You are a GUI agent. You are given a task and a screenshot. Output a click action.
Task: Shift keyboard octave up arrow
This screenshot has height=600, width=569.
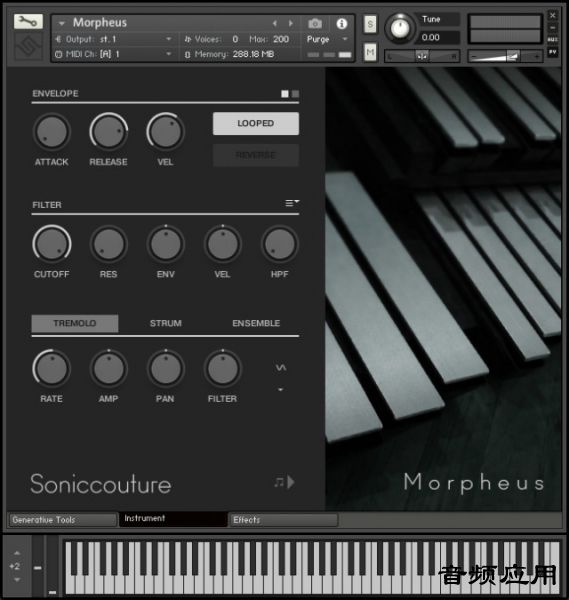[17, 553]
